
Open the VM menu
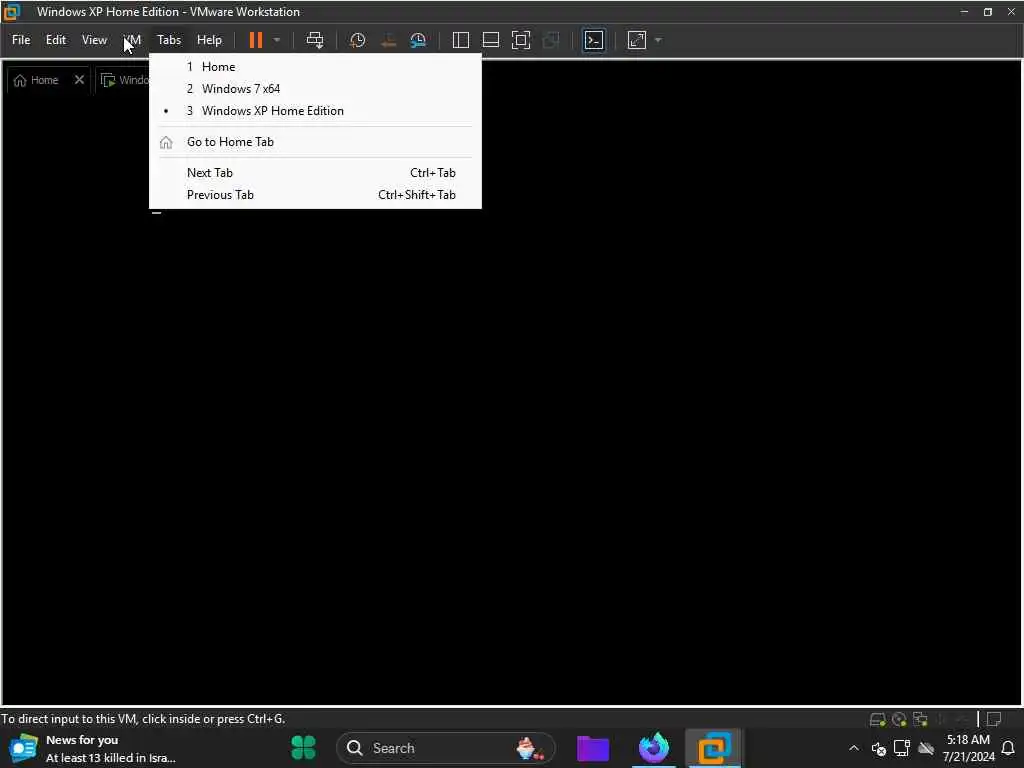[x=132, y=40]
